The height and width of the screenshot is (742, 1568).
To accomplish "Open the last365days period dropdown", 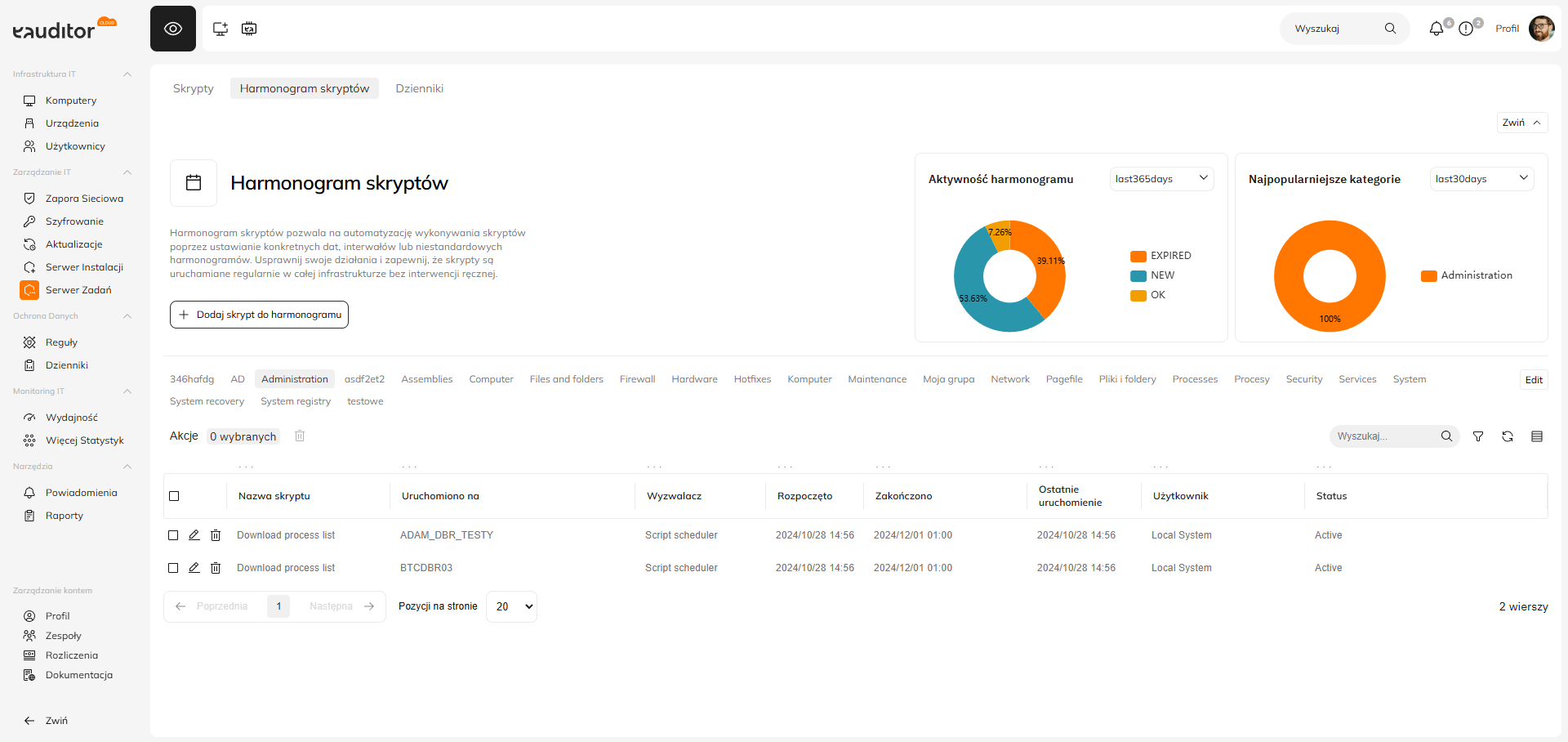I will (1161, 179).
